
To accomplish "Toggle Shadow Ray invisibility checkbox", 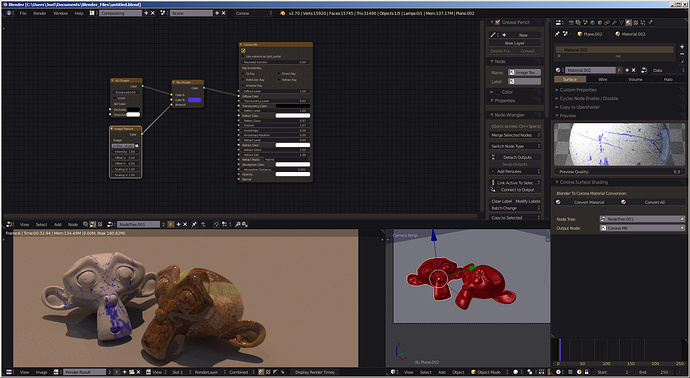I will (243, 85).
